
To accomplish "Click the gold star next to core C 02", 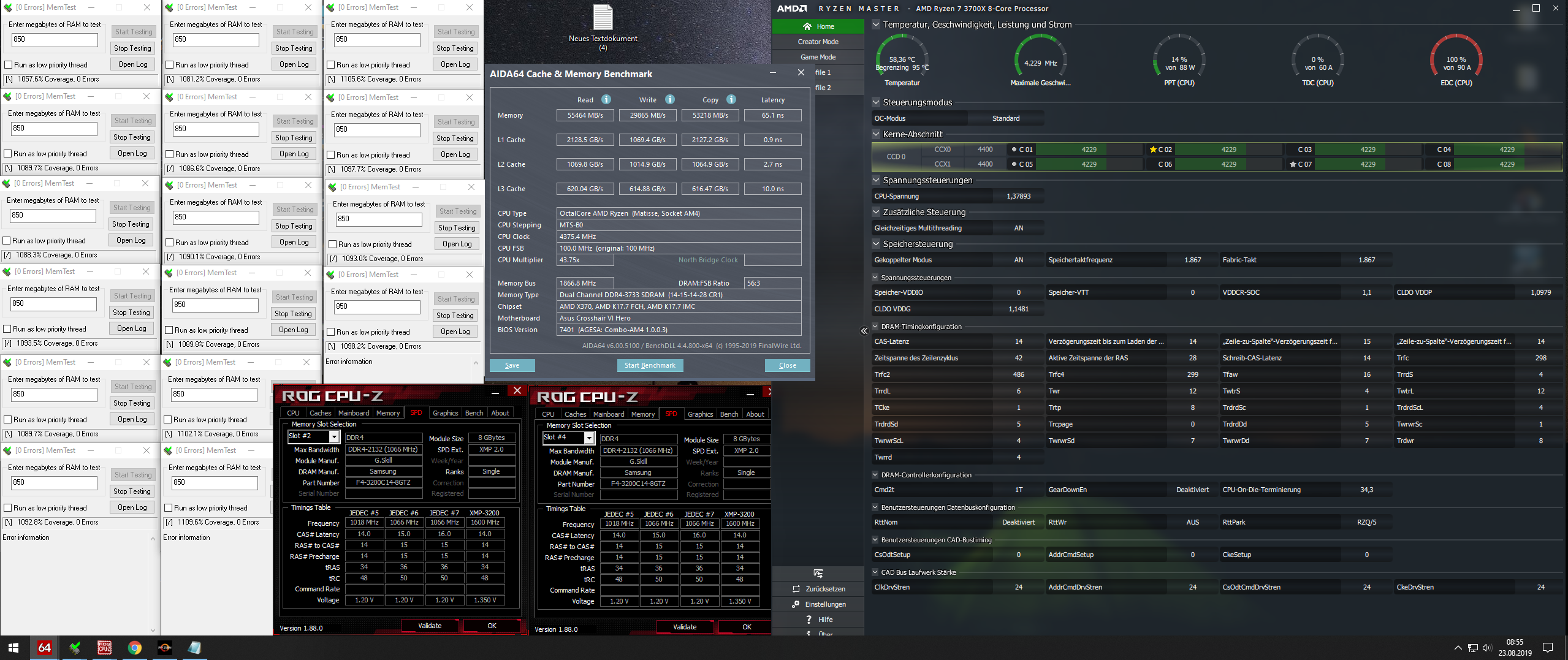I will click(1153, 150).
